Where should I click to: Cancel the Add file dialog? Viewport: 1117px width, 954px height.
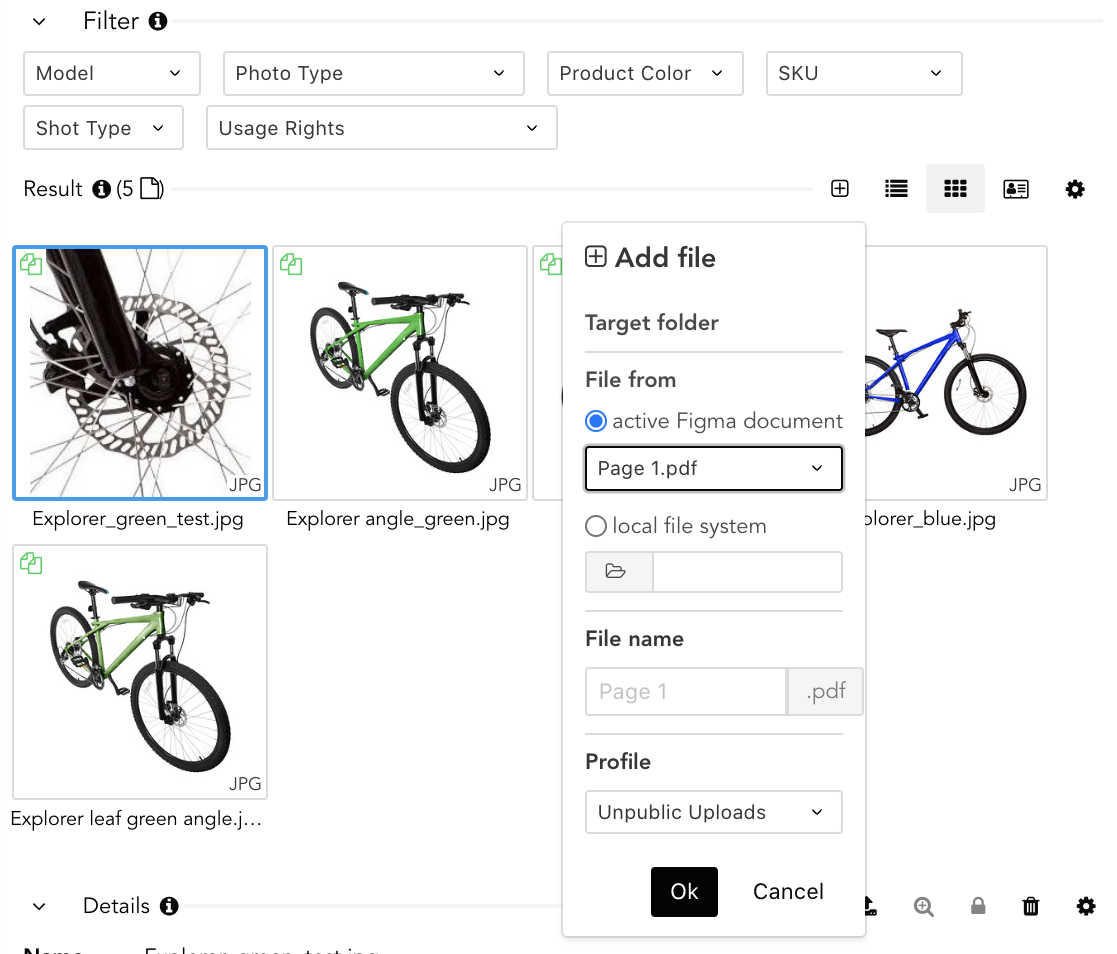pos(788,892)
